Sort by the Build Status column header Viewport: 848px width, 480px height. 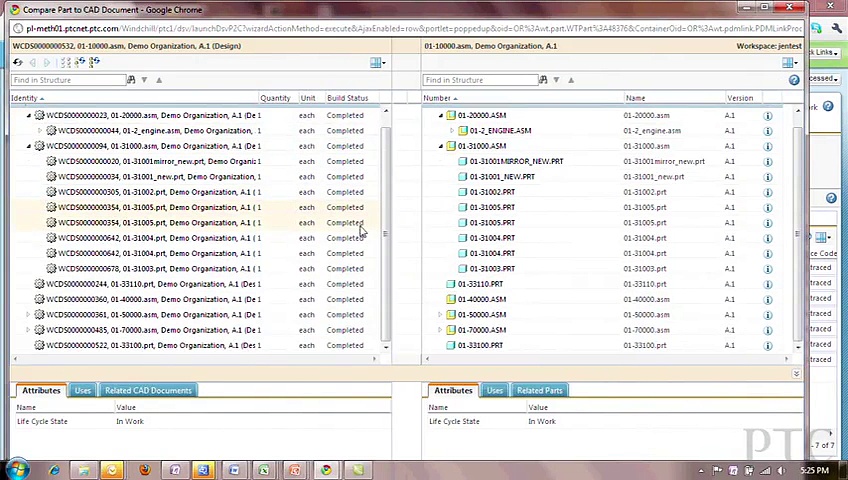tap(347, 98)
